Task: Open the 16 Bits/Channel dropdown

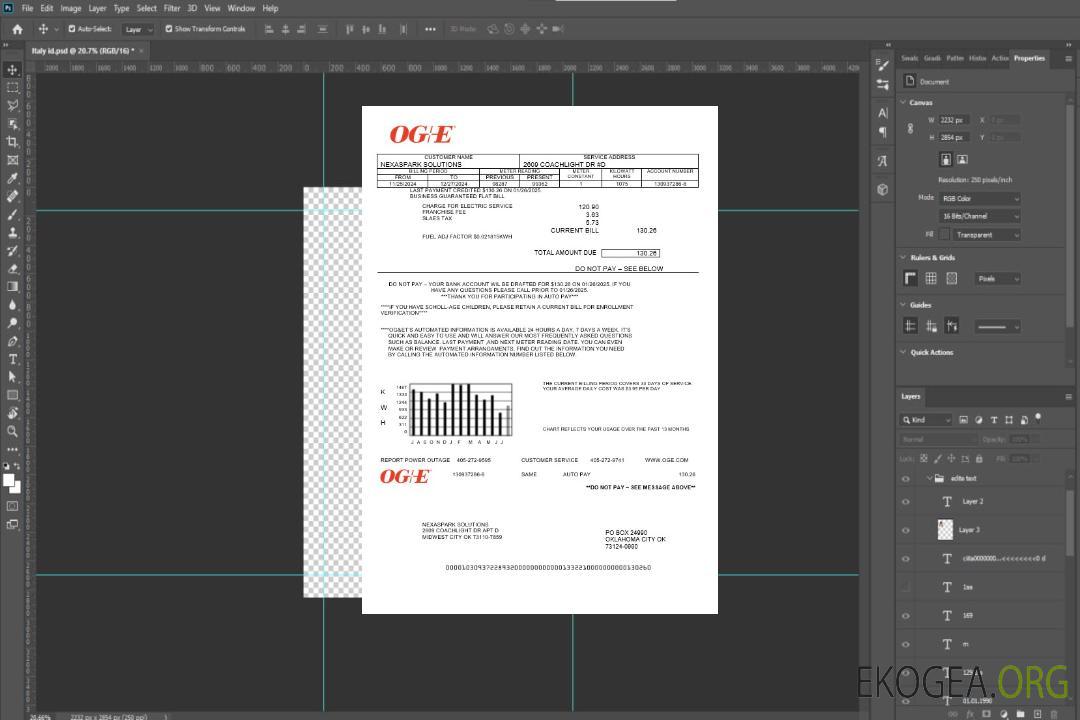Action: [979, 216]
